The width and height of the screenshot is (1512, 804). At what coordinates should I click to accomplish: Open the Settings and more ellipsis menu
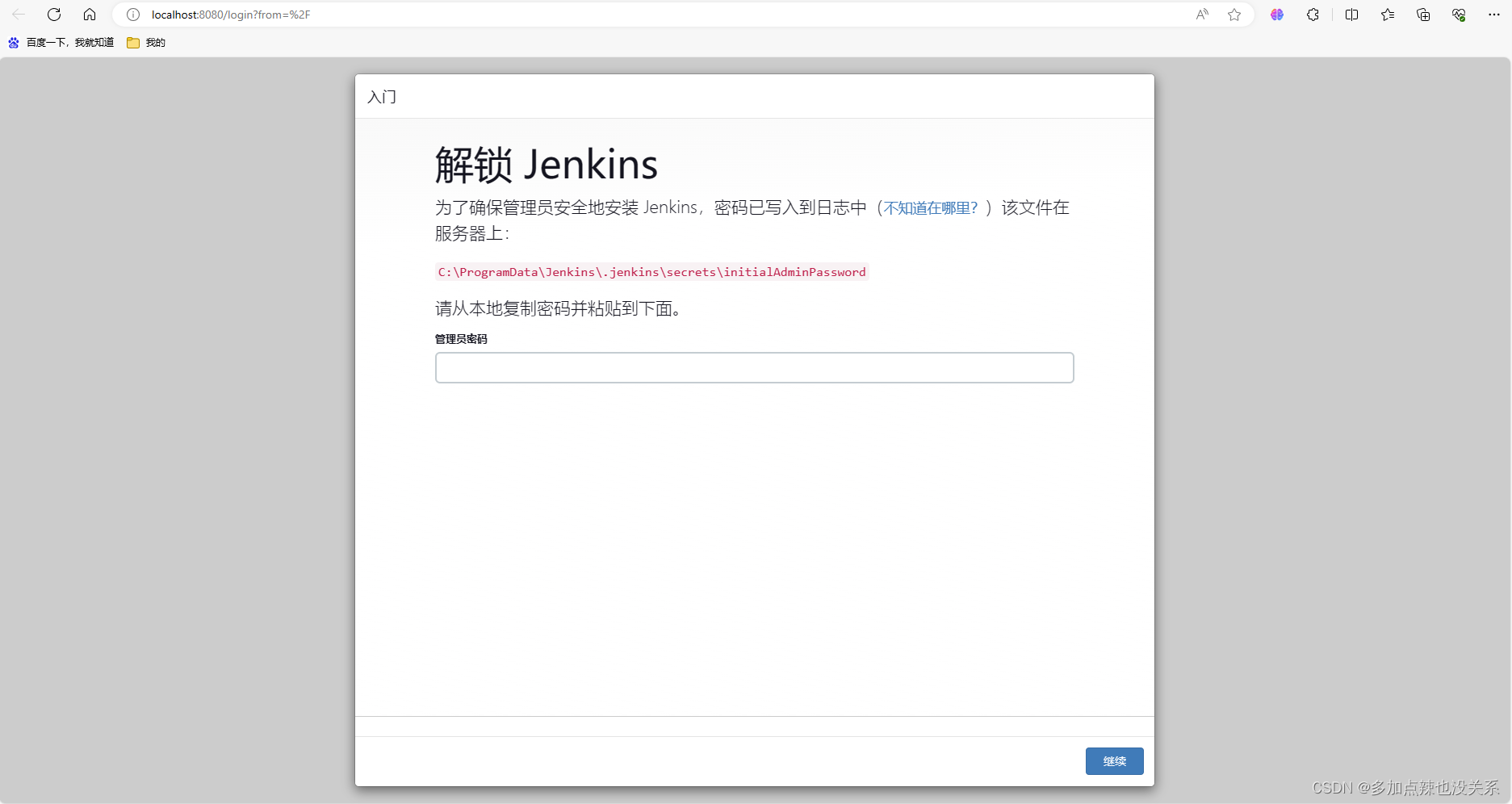(x=1494, y=15)
